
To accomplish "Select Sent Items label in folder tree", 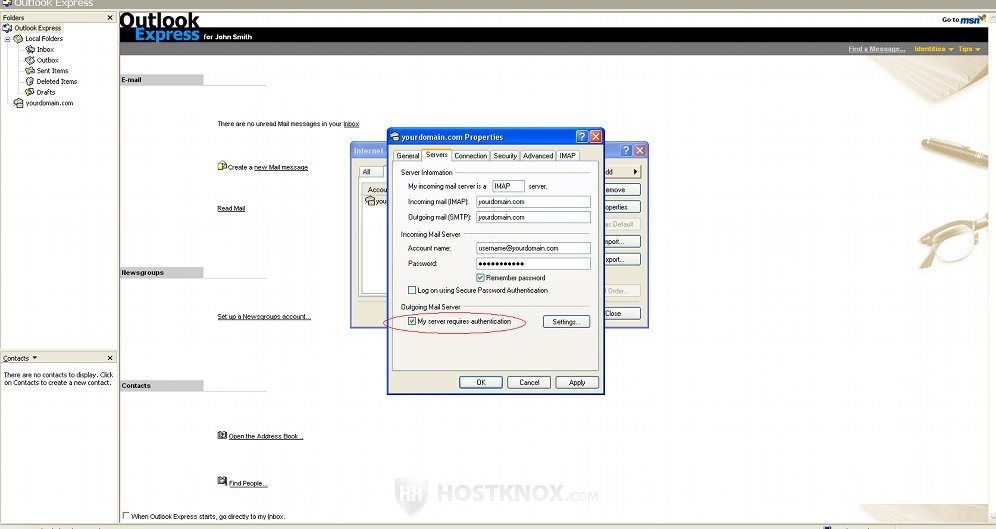I will [52, 71].
